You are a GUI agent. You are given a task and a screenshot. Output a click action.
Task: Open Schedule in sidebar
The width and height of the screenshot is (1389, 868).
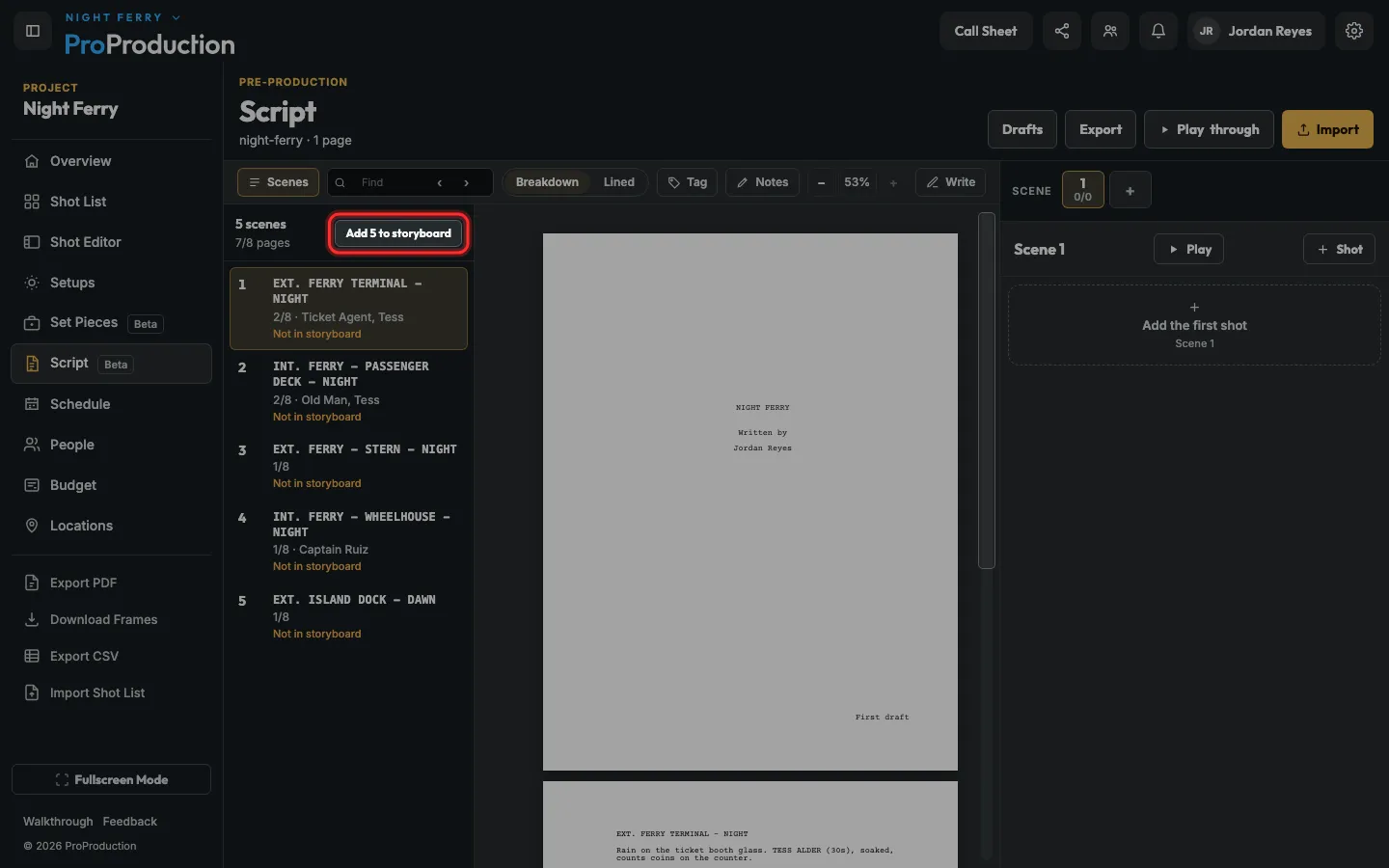112,404
